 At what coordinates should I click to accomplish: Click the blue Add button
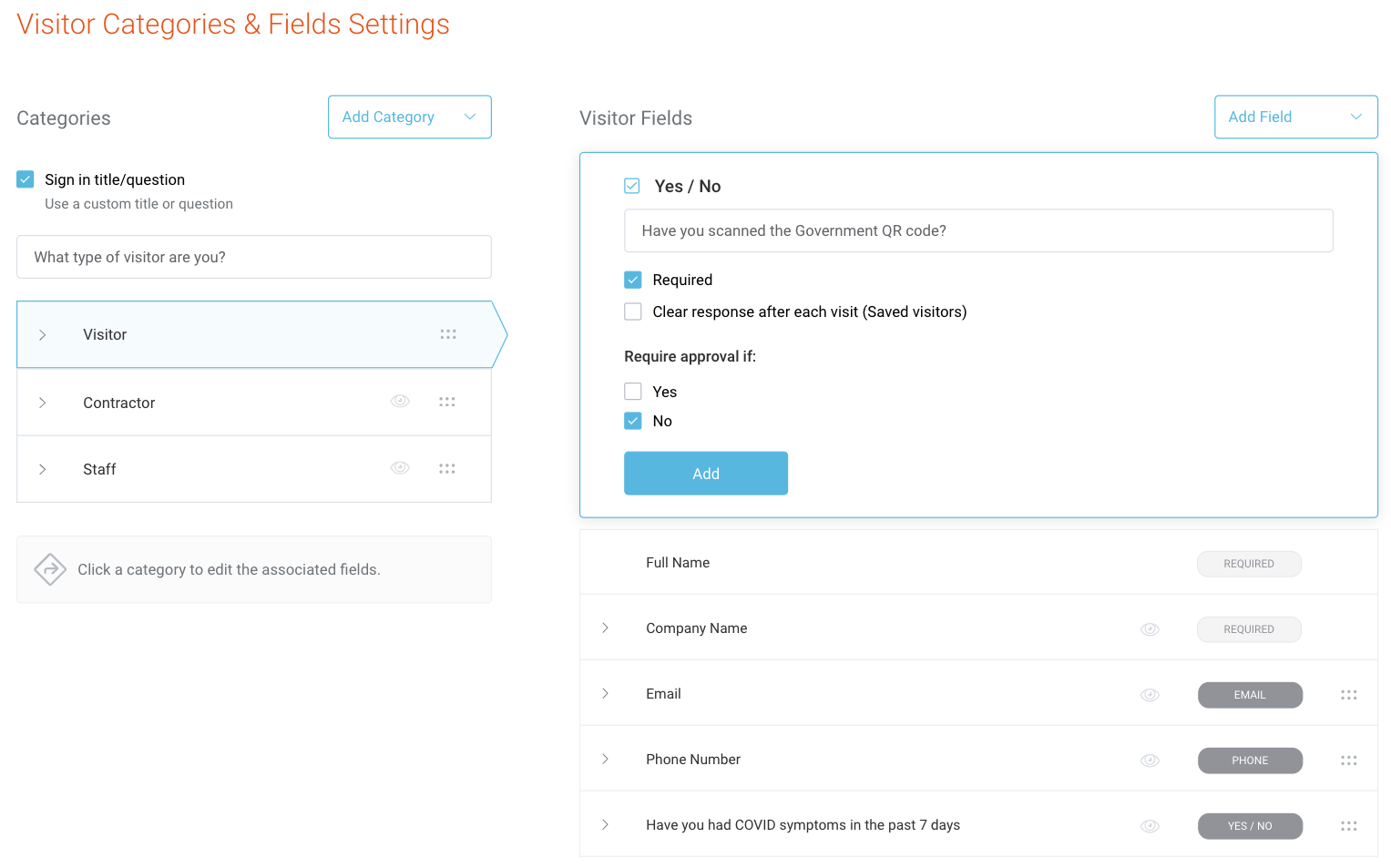coord(706,474)
